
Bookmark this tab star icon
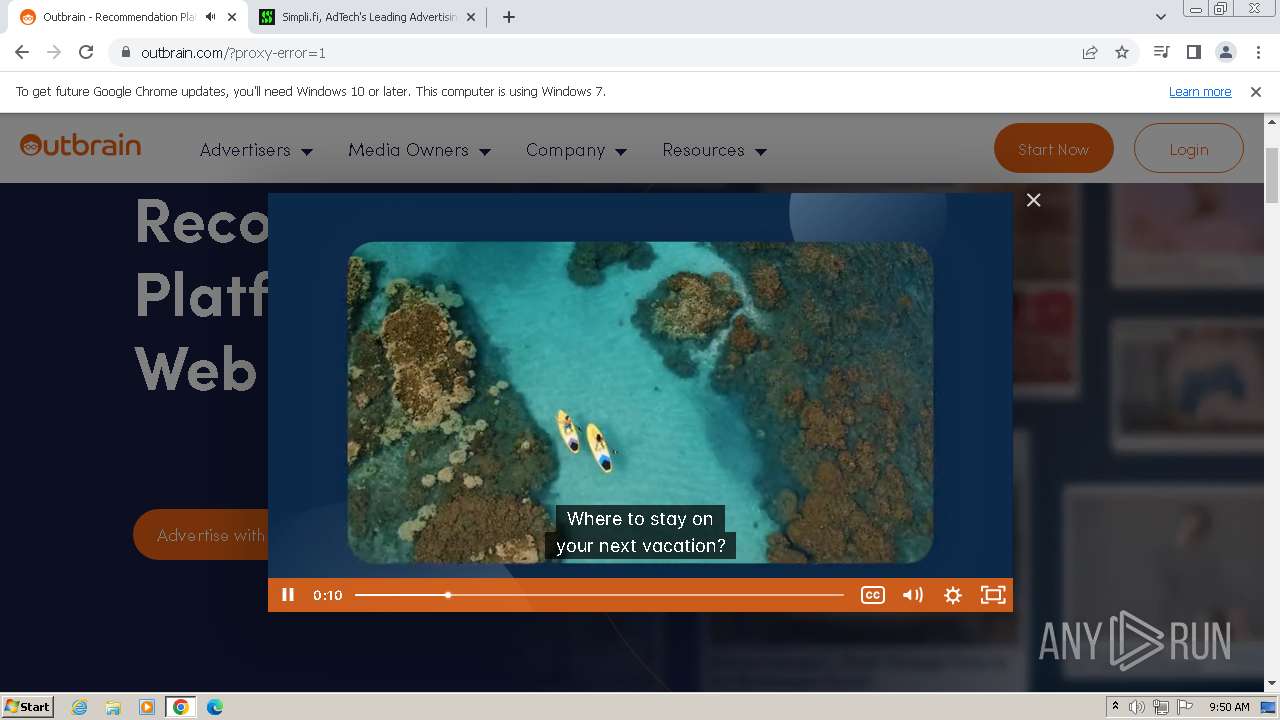1122,52
